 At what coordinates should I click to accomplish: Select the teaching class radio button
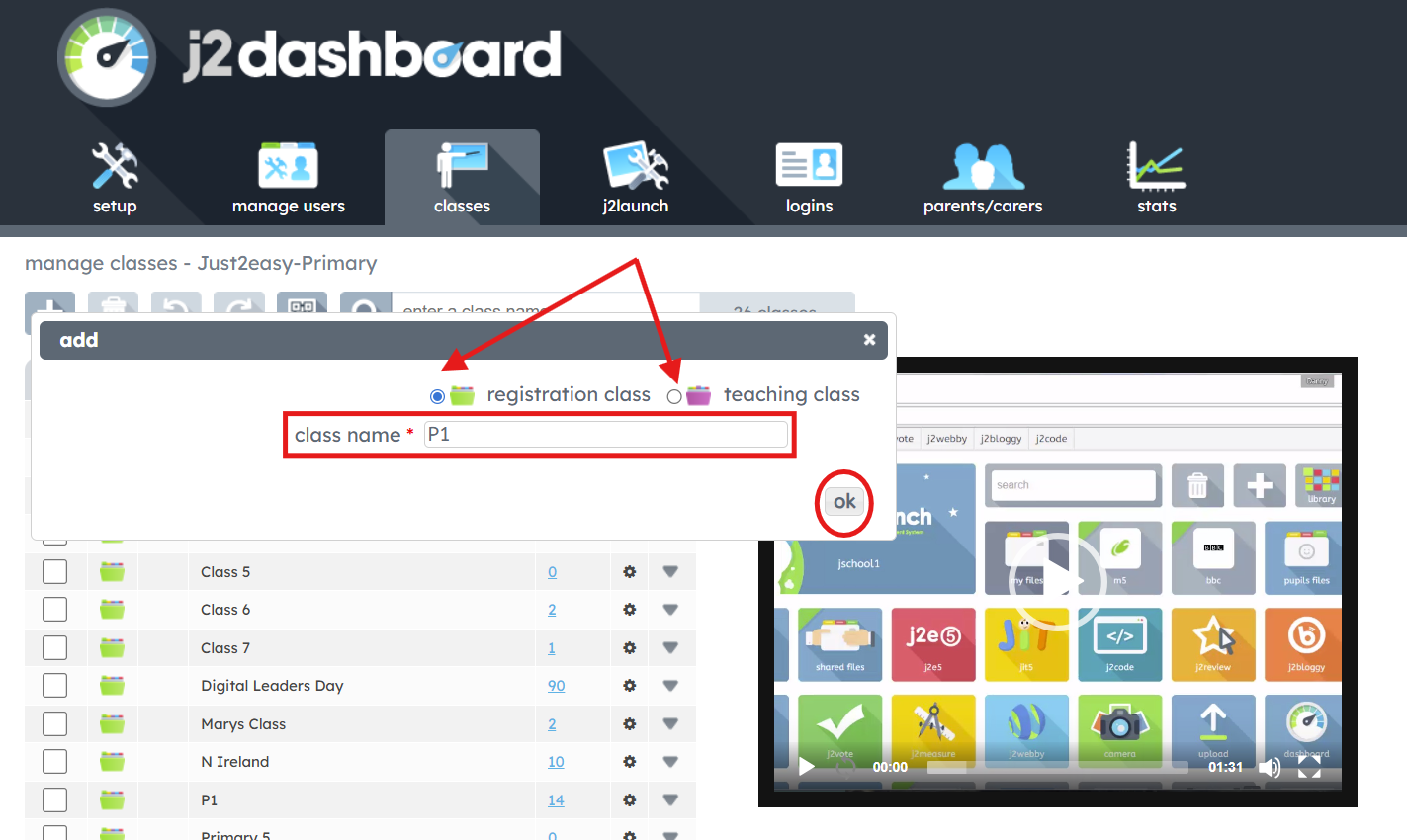[x=674, y=396]
